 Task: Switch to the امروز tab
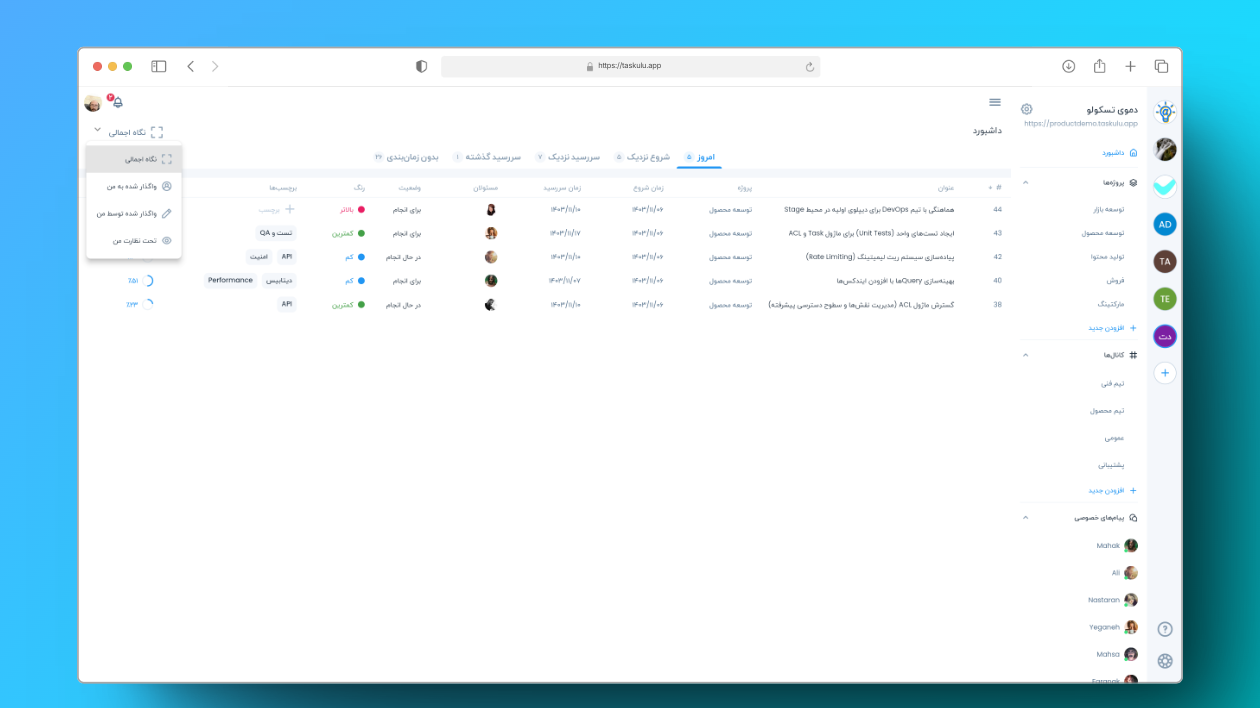click(x=699, y=157)
